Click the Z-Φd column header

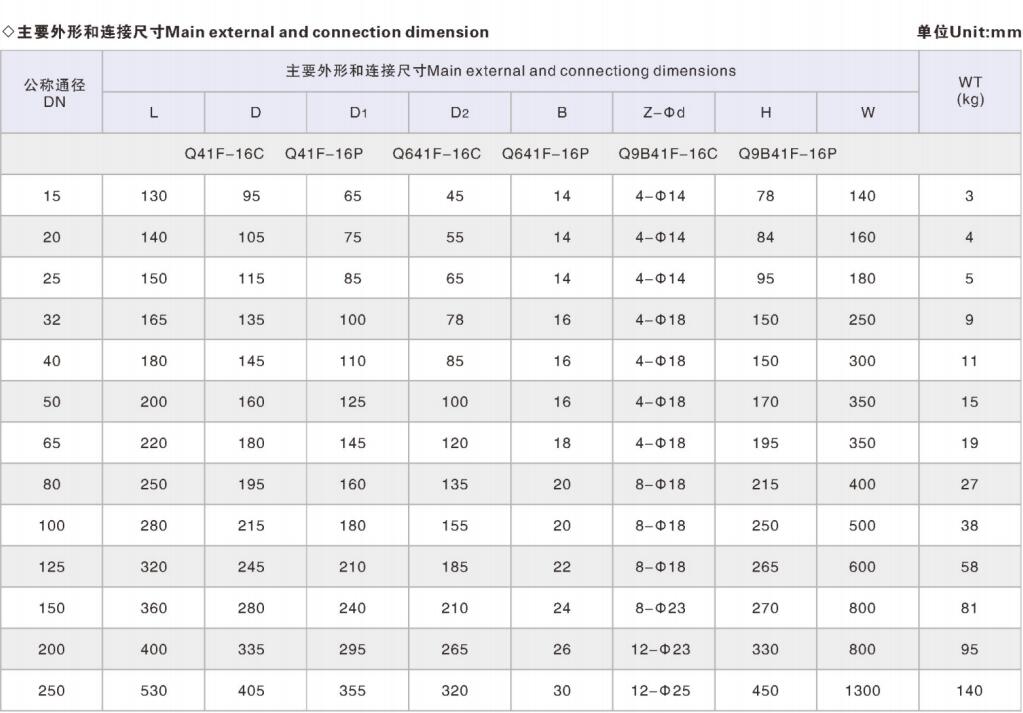(x=663, y=113)
